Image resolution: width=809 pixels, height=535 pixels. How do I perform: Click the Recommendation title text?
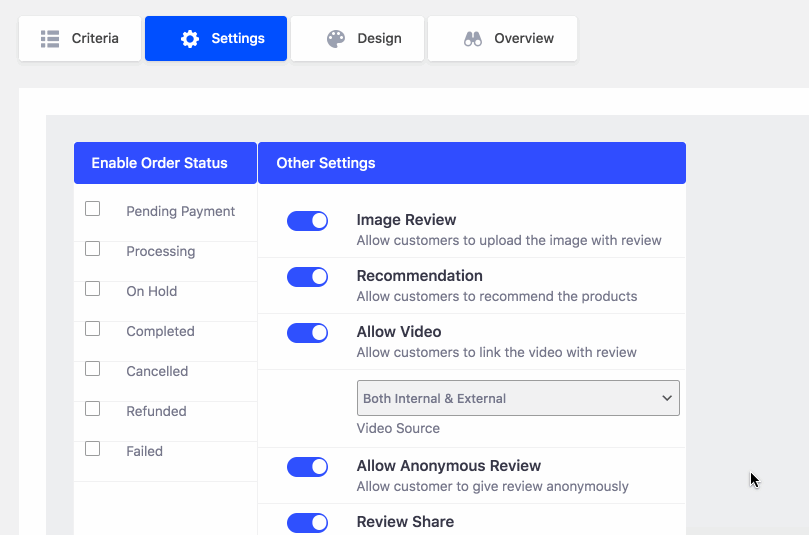pos(419,276)
